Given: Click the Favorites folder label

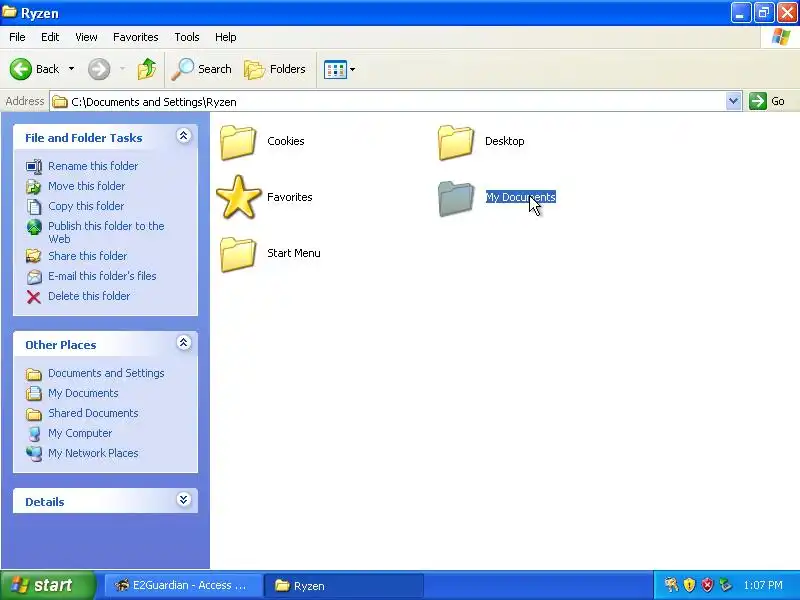Looking at the screenshot, I should 290,197.
